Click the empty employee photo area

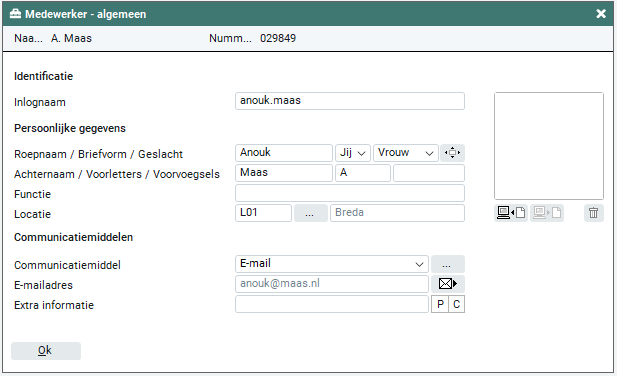pyautogui.click(x=549, y=146)
